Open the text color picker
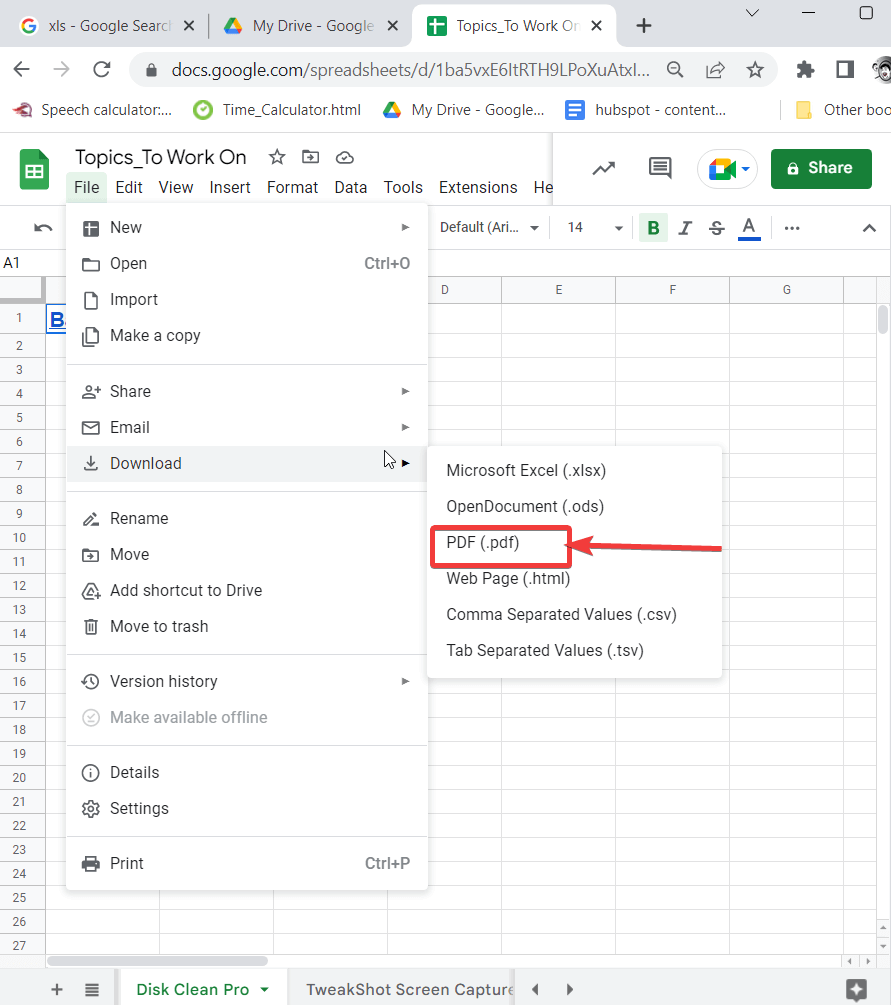The image size is (891, 1005). [749, 228]
